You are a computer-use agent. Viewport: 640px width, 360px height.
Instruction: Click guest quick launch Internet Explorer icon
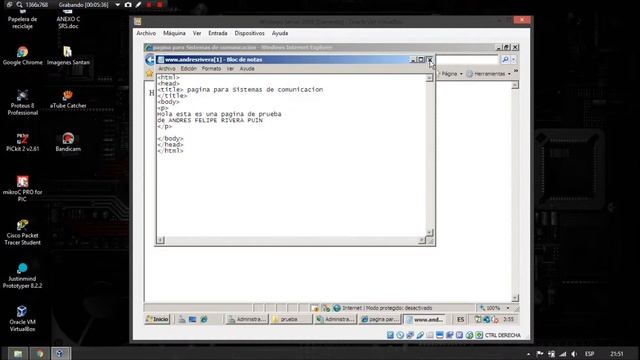pos(204,319)
